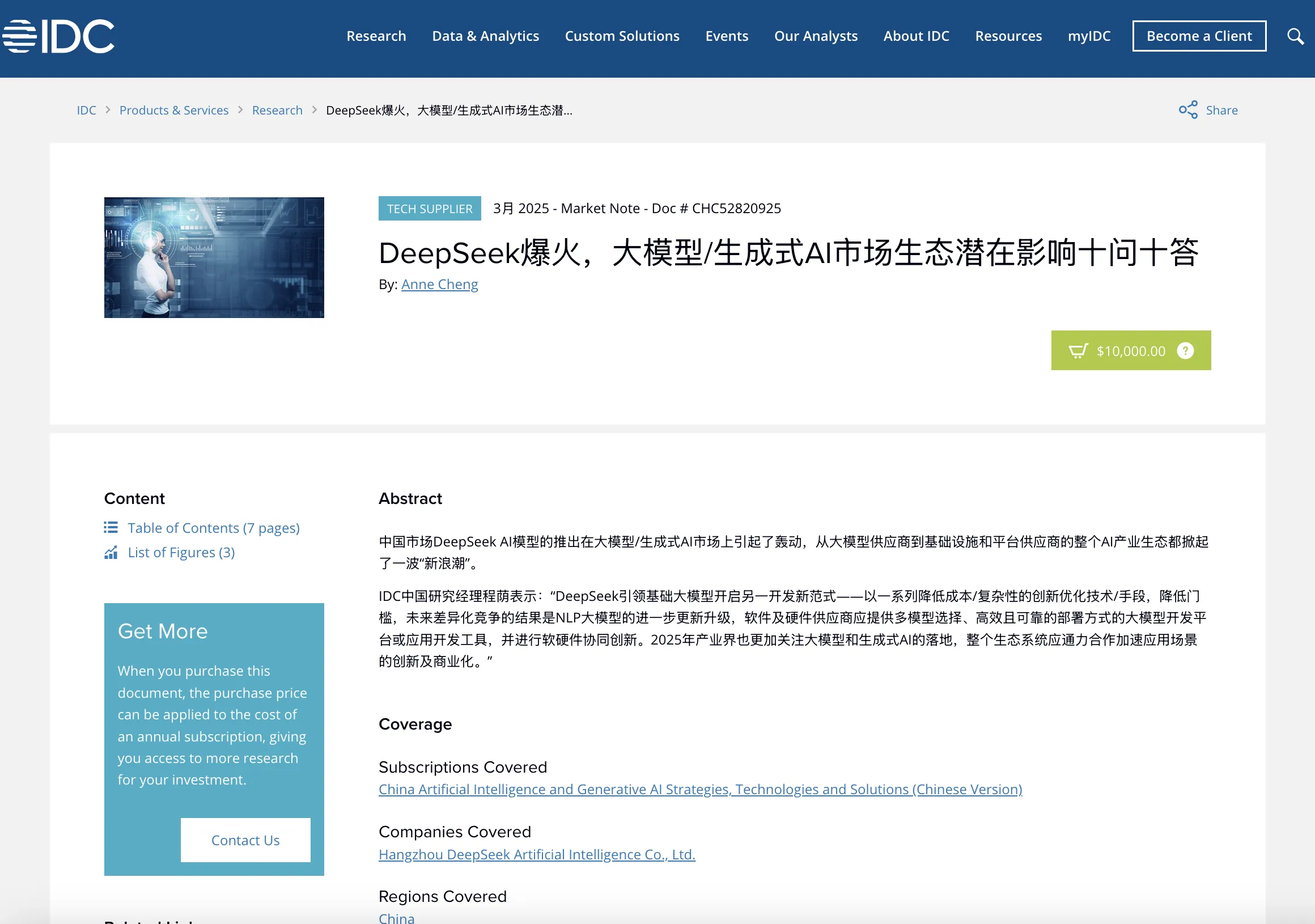This screenshot has height=924, width=1315.
Task: Click the Become a Client button
Action: coord(1199,36)
